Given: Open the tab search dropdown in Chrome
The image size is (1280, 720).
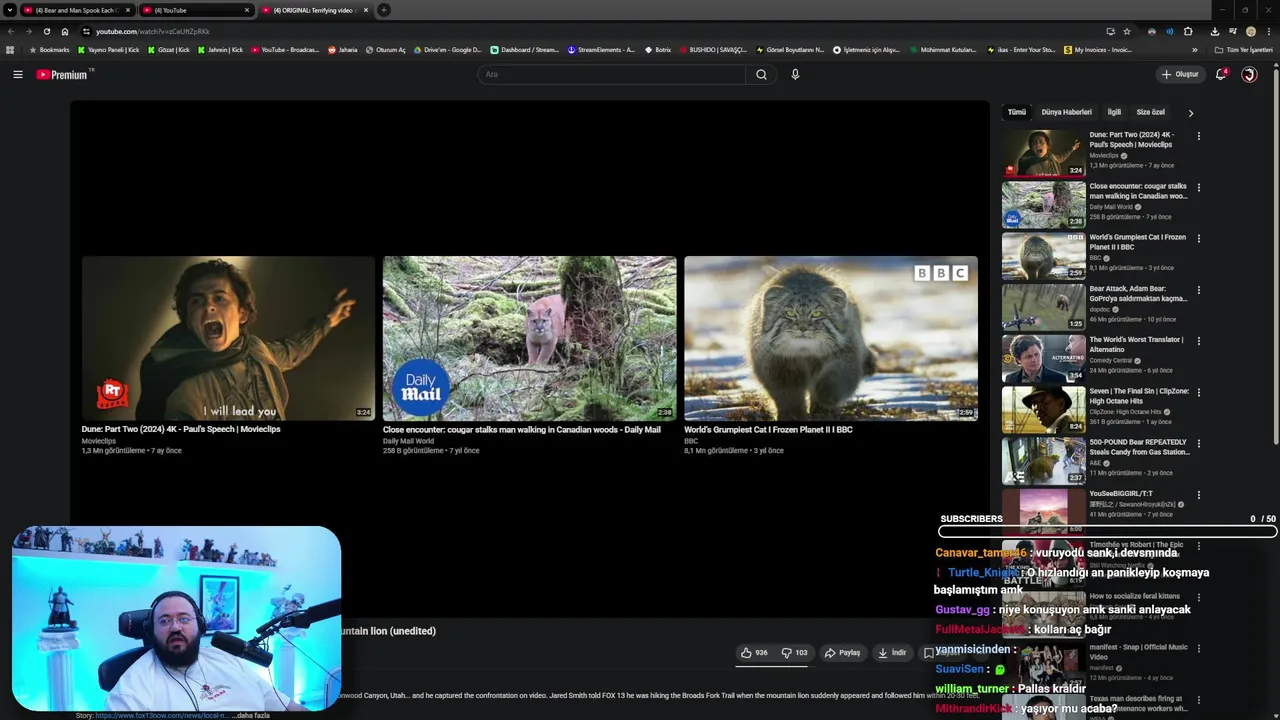Looking at the screenshot, I should (10, 10).
